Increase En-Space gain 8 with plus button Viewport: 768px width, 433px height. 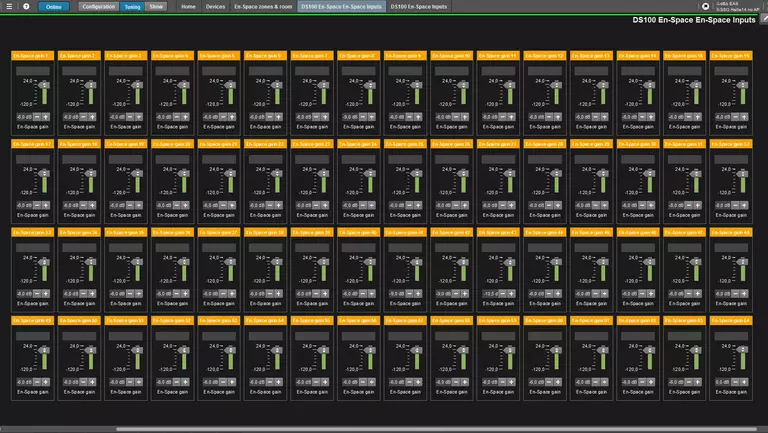pyautogui.click(x=372, y=117)
